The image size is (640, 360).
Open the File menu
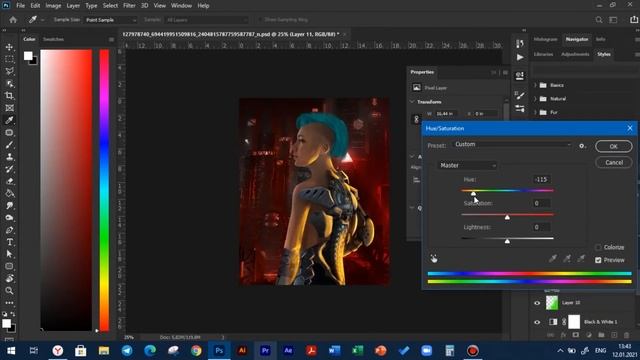coord(20,6)
